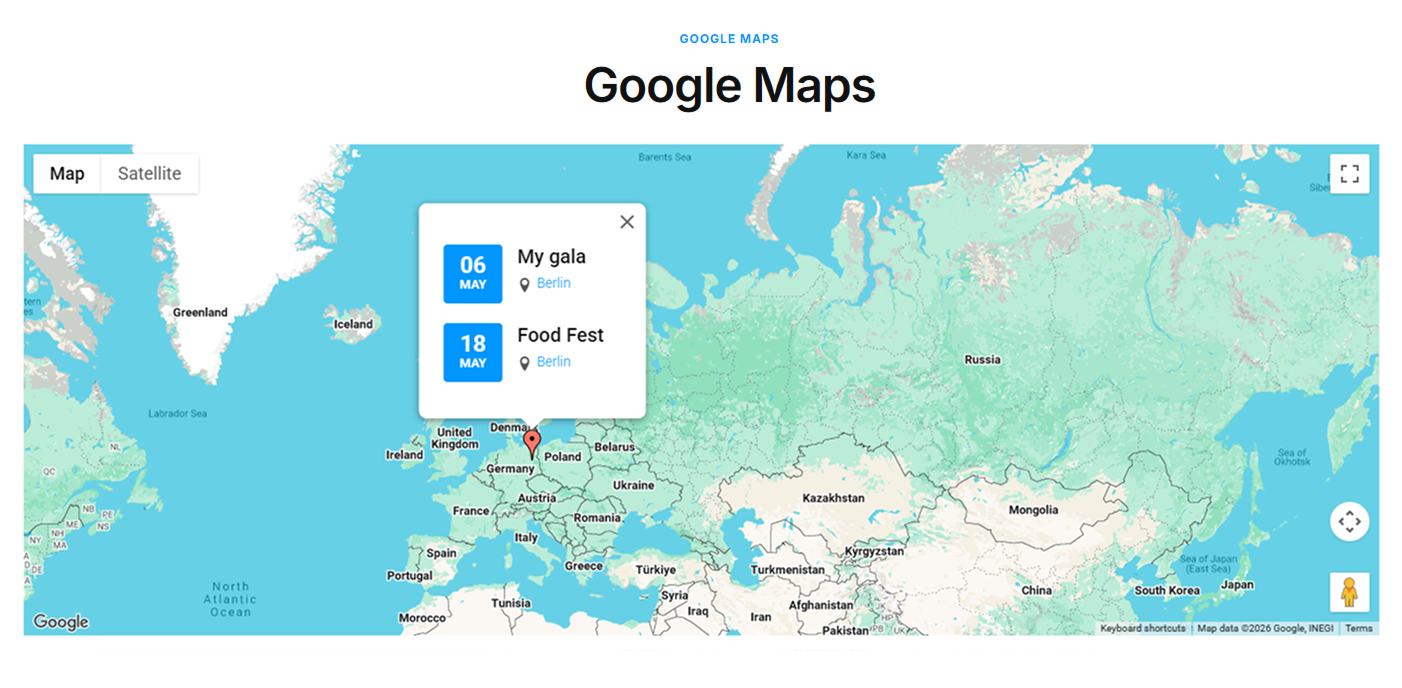The width and height of the screenshot is (1402, 688).
Task: Click the Ireland map label
Action: (405, 455)
